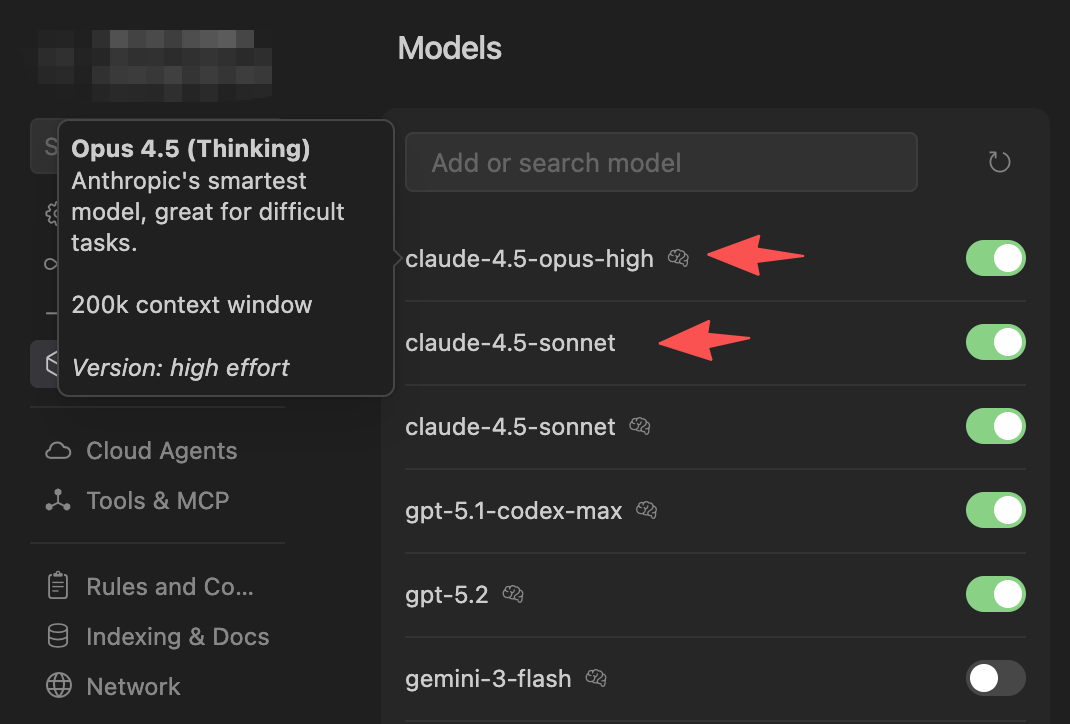1070x724 pixels.
Task: Click the brain icon beside gpt-5.2
Action: point(513,595)
